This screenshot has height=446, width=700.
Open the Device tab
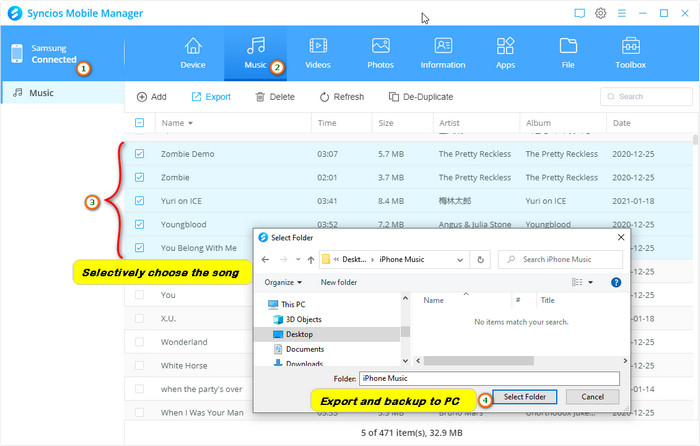click(193, 54)
